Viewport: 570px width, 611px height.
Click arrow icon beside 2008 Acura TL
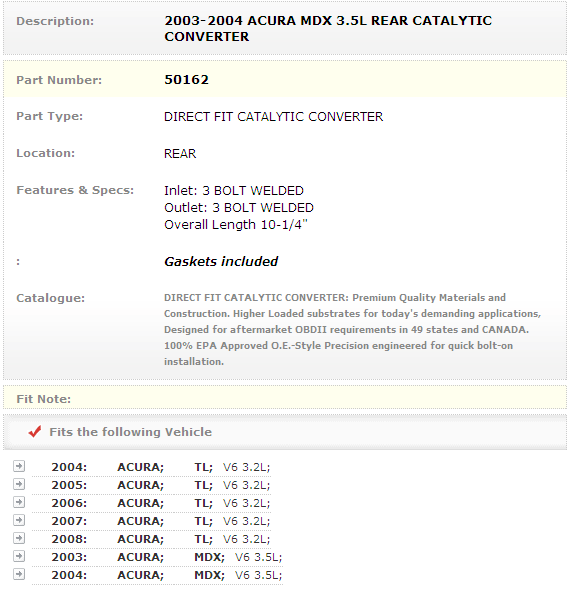pyautogui.click(x=19, y=538)
